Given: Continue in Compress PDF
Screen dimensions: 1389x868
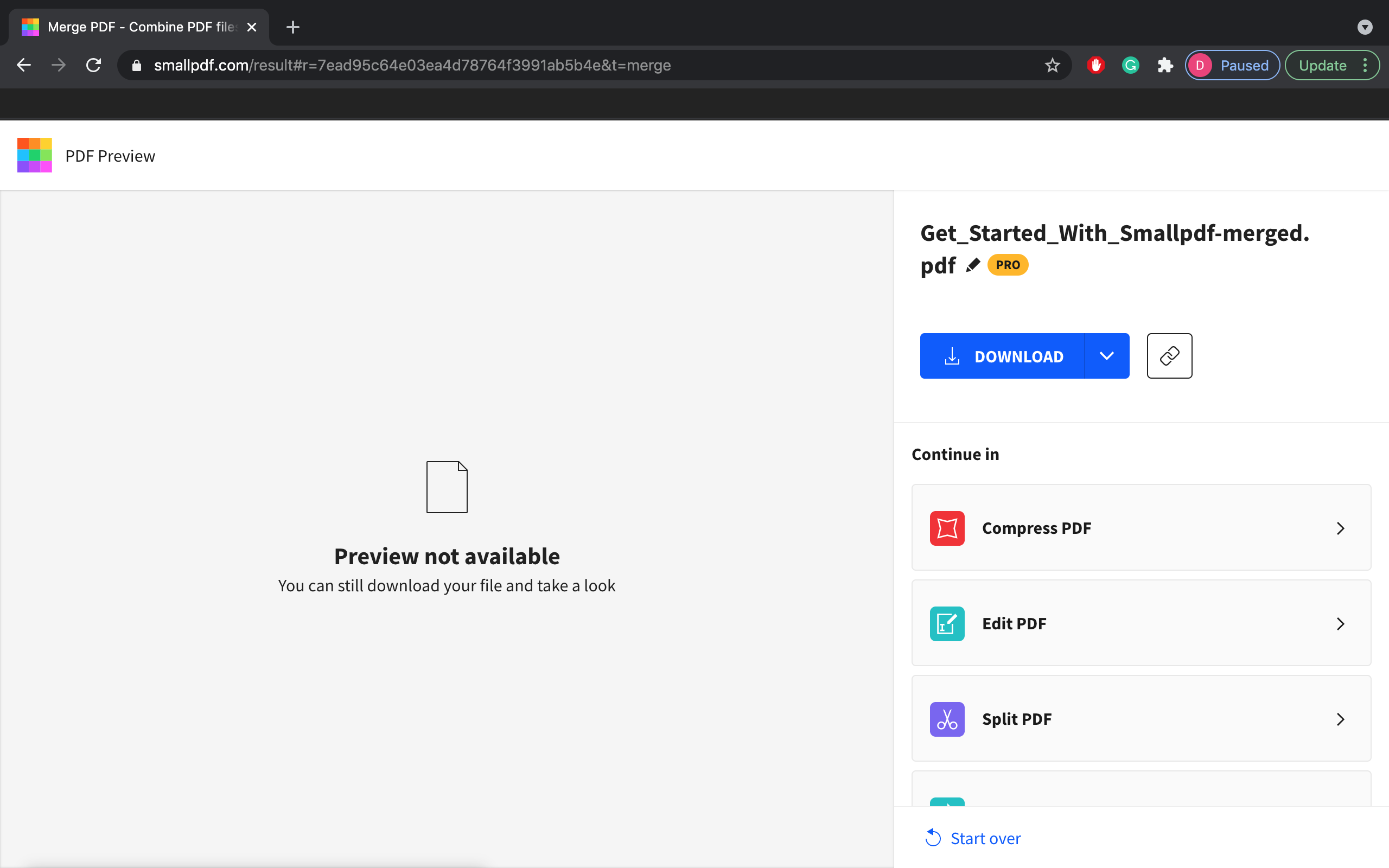Looking at the screenshot, I should click(x=1141, y=527).
